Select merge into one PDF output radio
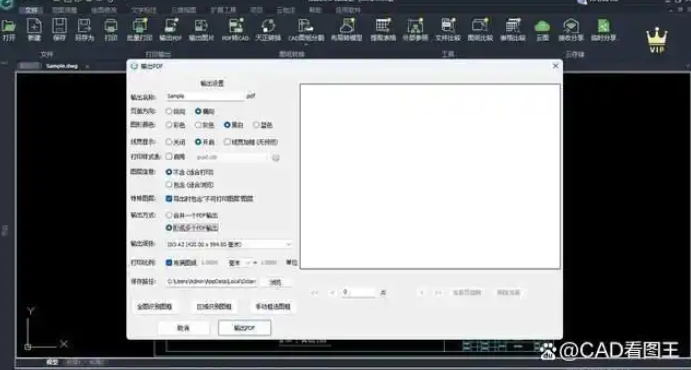Viewport: 691px width, 370px height. pos(169,215)
